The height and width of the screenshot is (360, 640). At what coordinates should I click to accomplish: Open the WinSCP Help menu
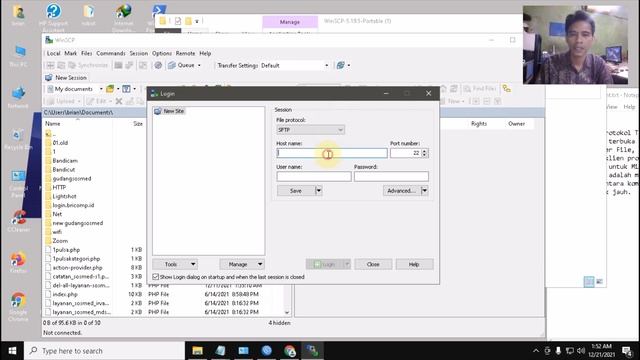[x=205, y=53]
